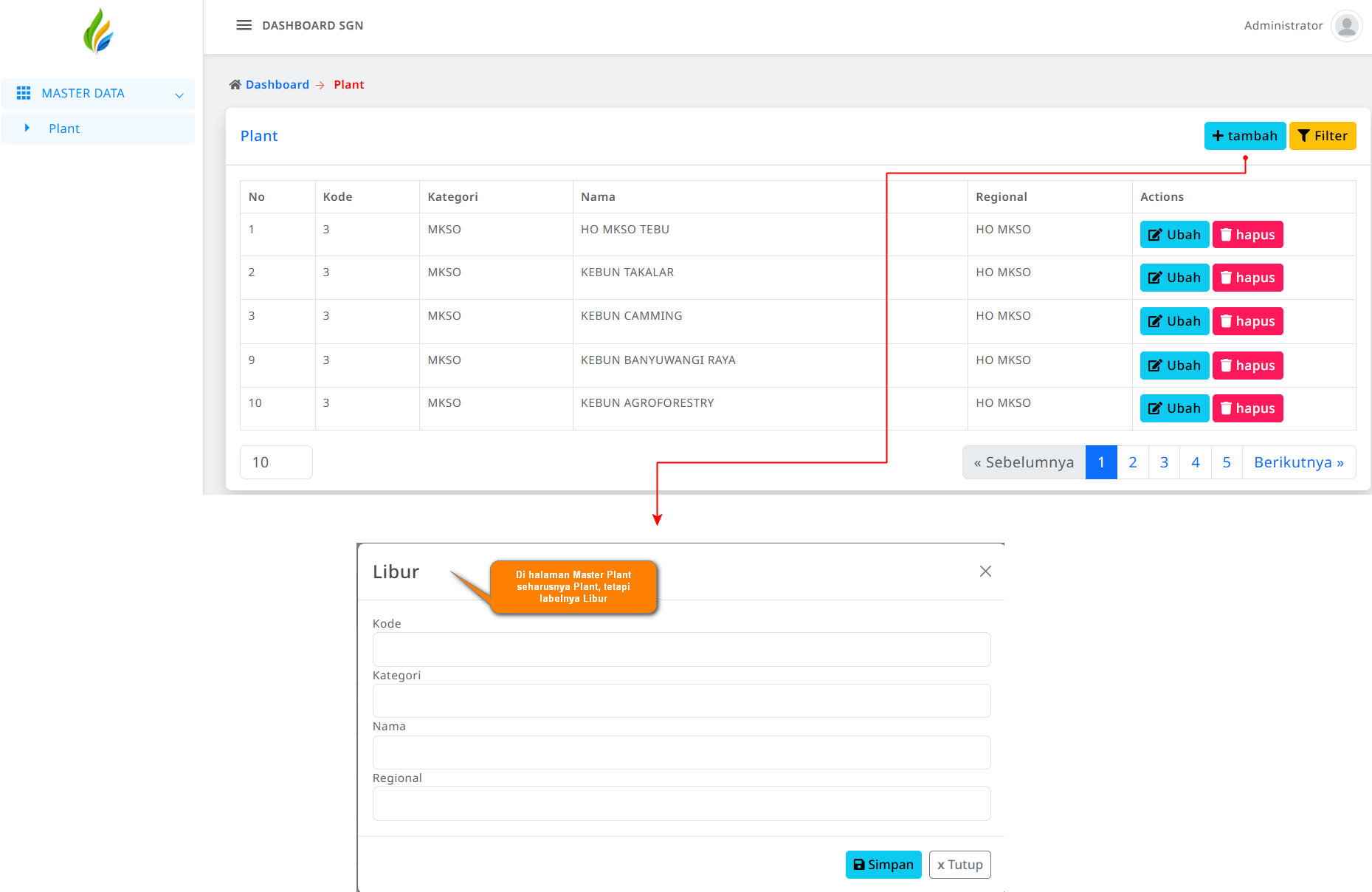Click the Administrator profile avatar
Screen dimensions: 1372x892
tap(1346, 26)
